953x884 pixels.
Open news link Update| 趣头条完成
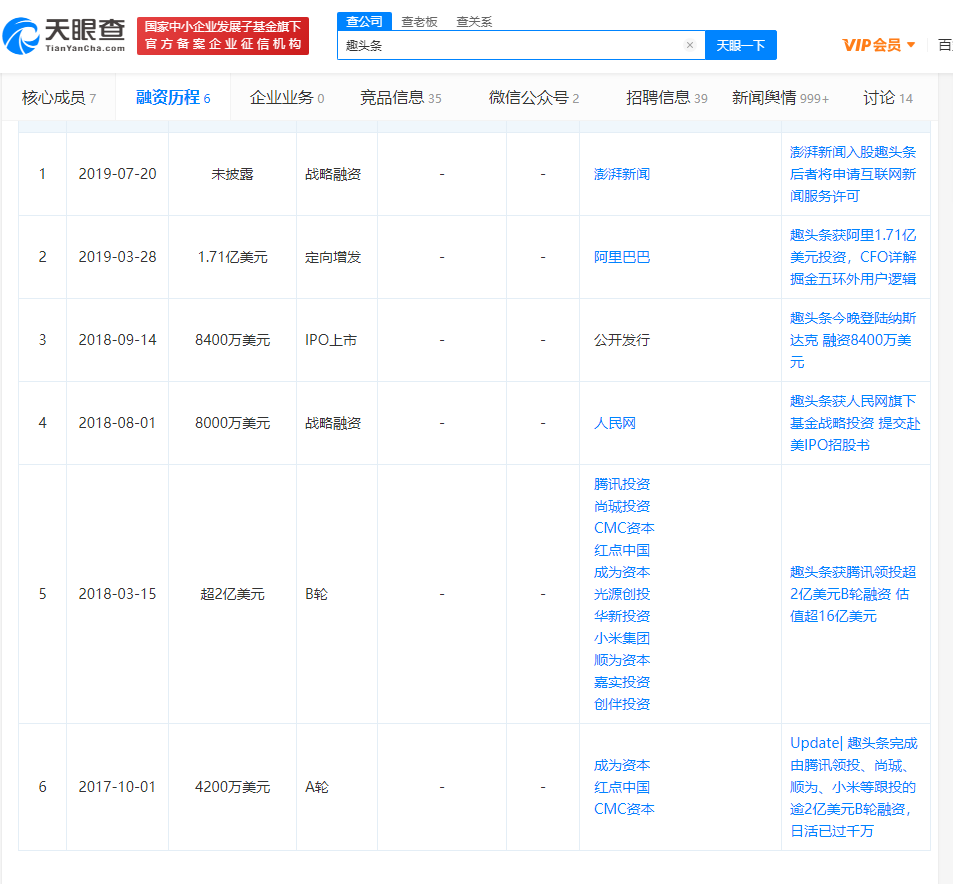[853, 787]
